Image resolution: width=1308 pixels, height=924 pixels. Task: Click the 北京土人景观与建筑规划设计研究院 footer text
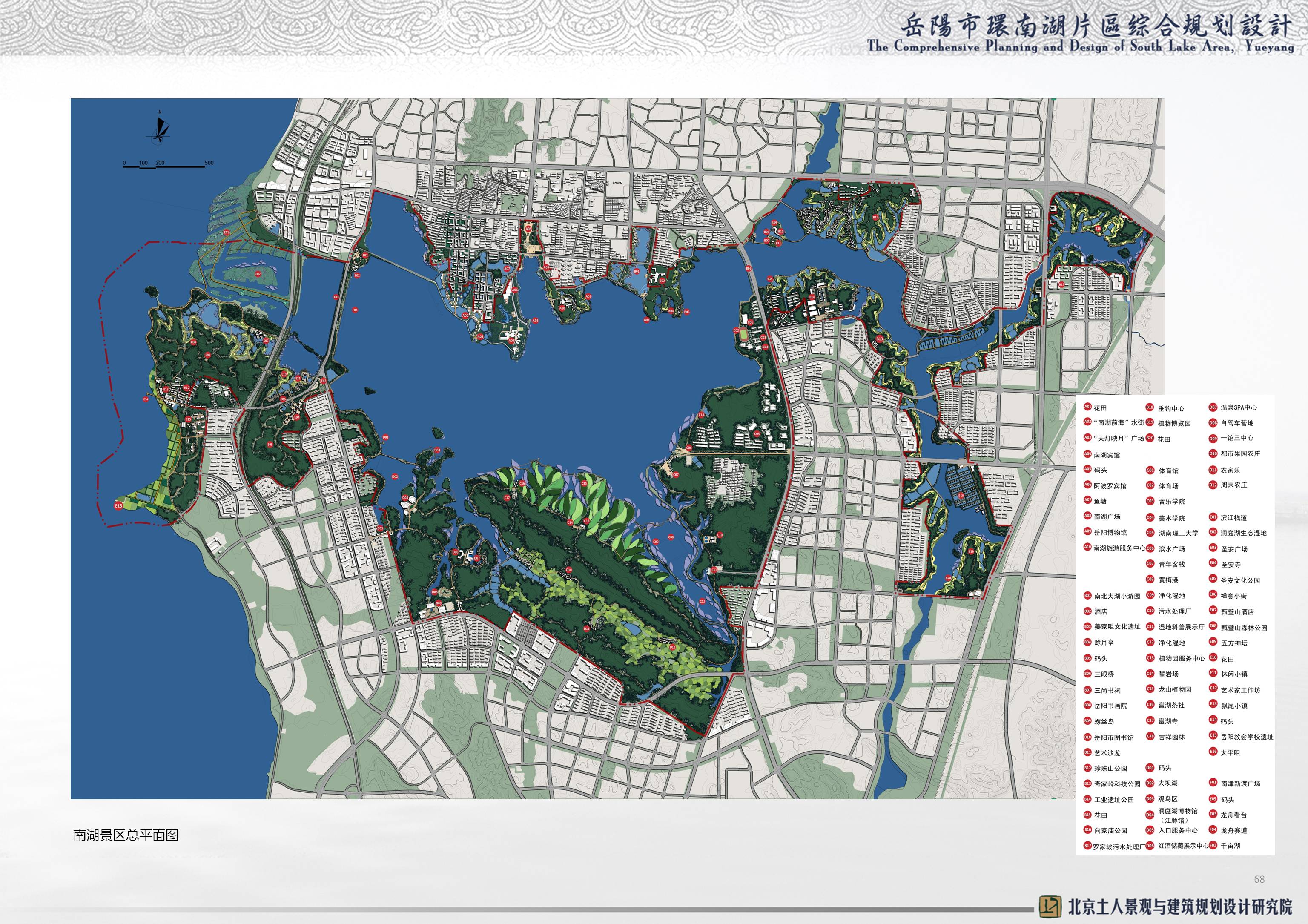(1179, 907)
